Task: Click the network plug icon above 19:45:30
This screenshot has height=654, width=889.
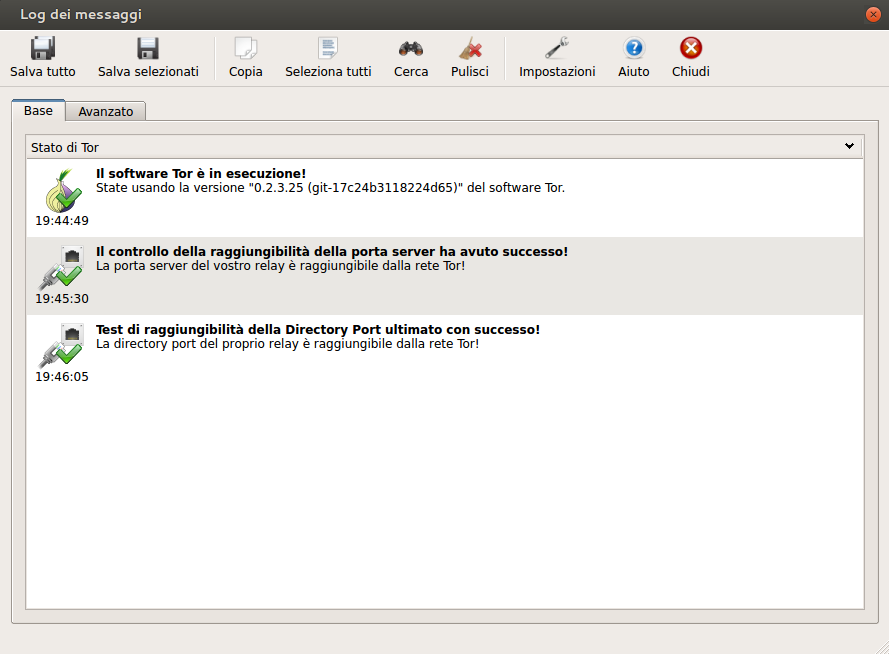Action: tap(62, 267)
